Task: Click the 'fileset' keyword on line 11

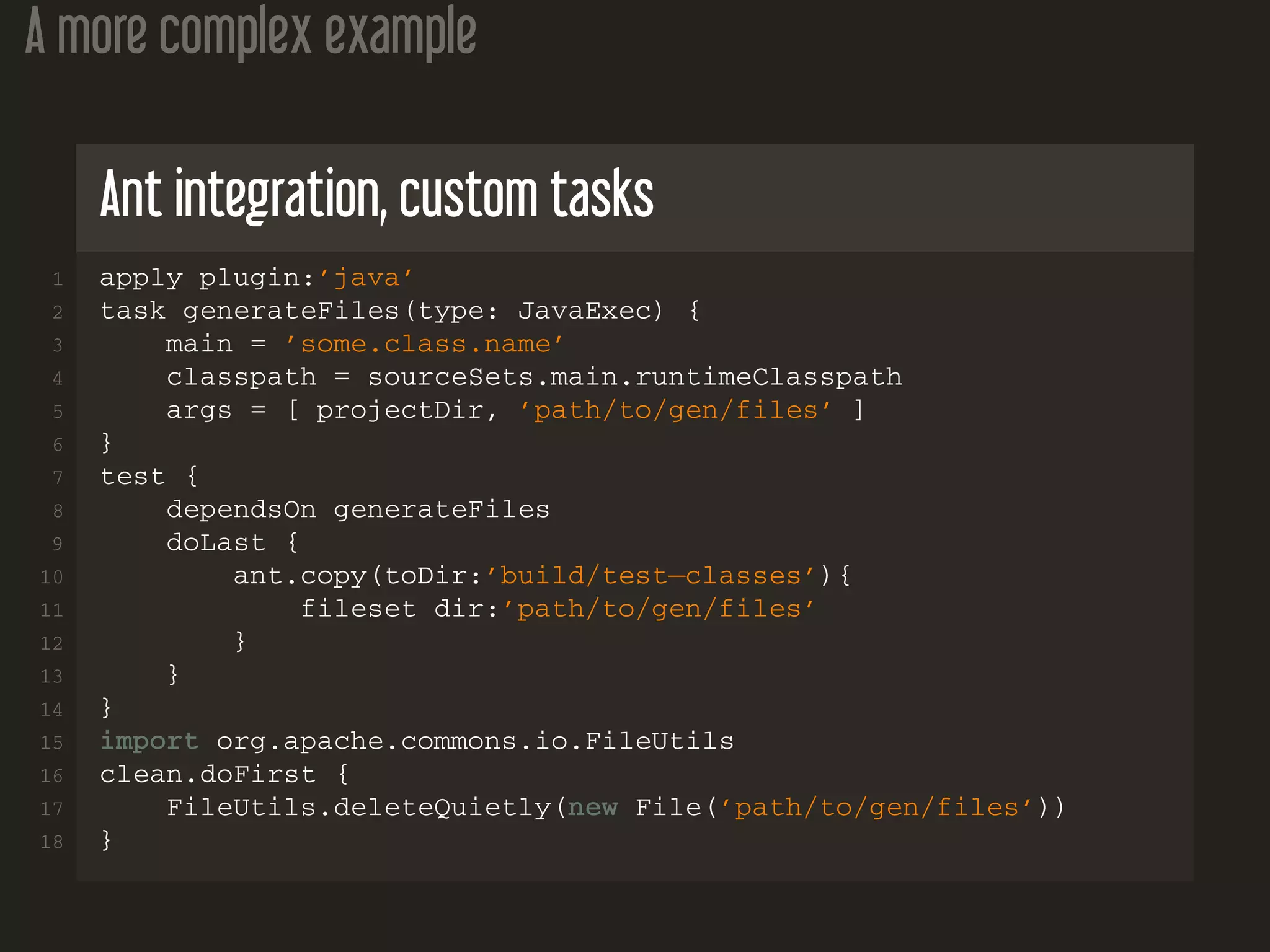Action: click(358, 609)
